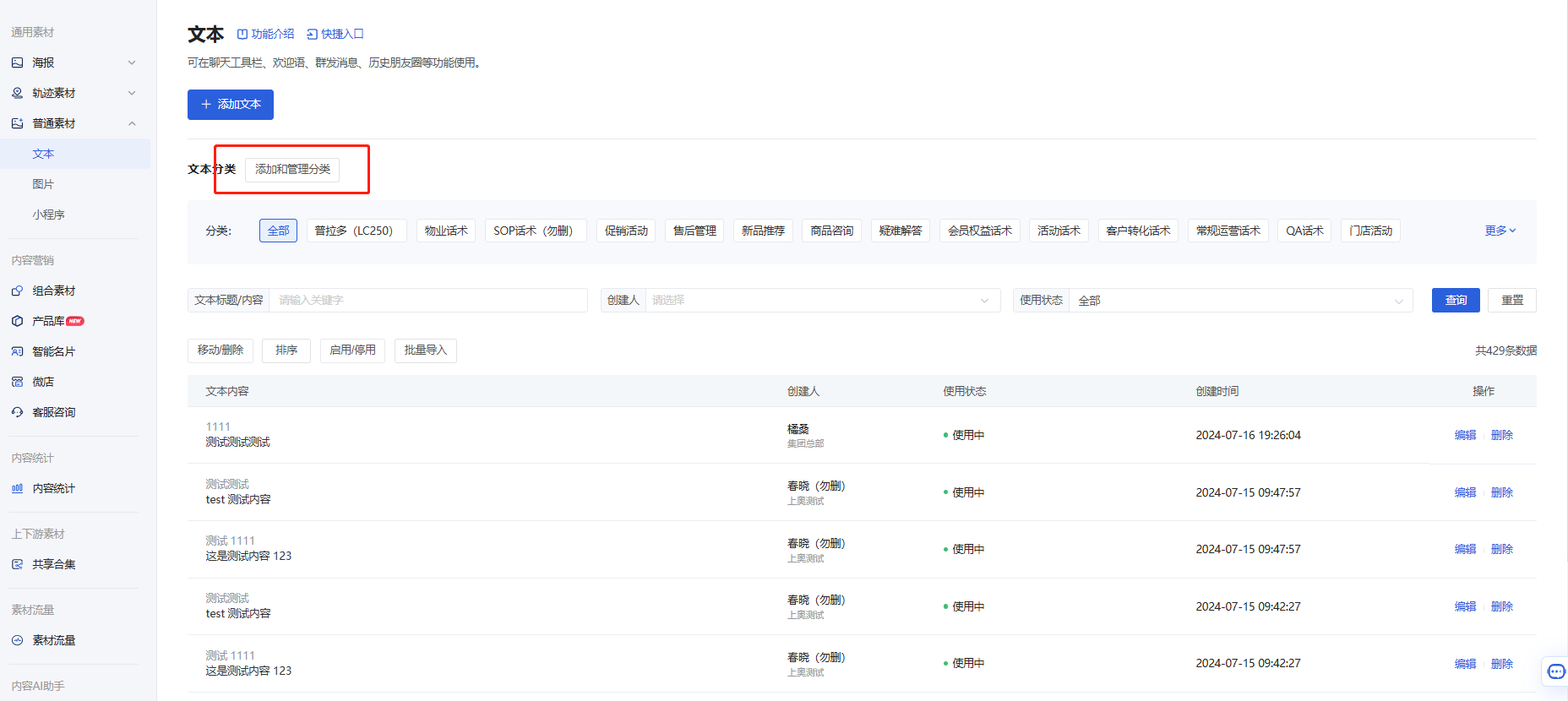
Task: Click the 微店 shop icon
Action: click(x=17, y=382)
